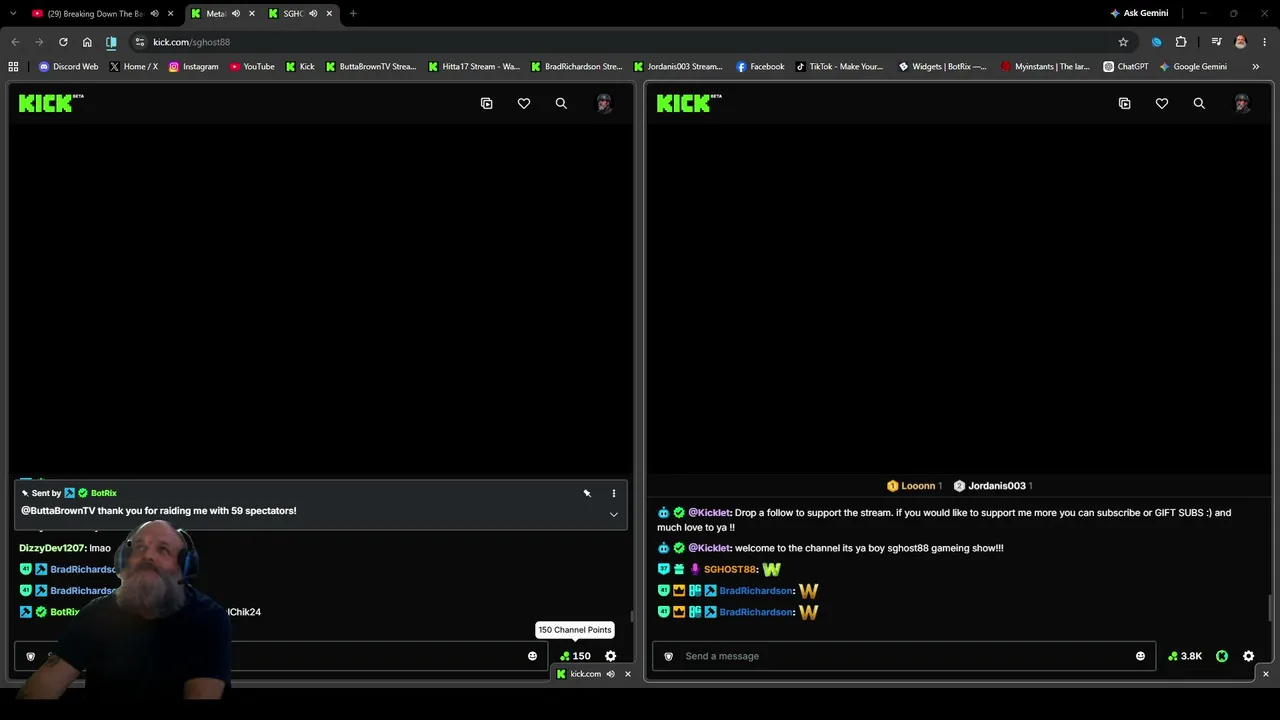Click the Jordanis003 leaderboard entry

993,486
